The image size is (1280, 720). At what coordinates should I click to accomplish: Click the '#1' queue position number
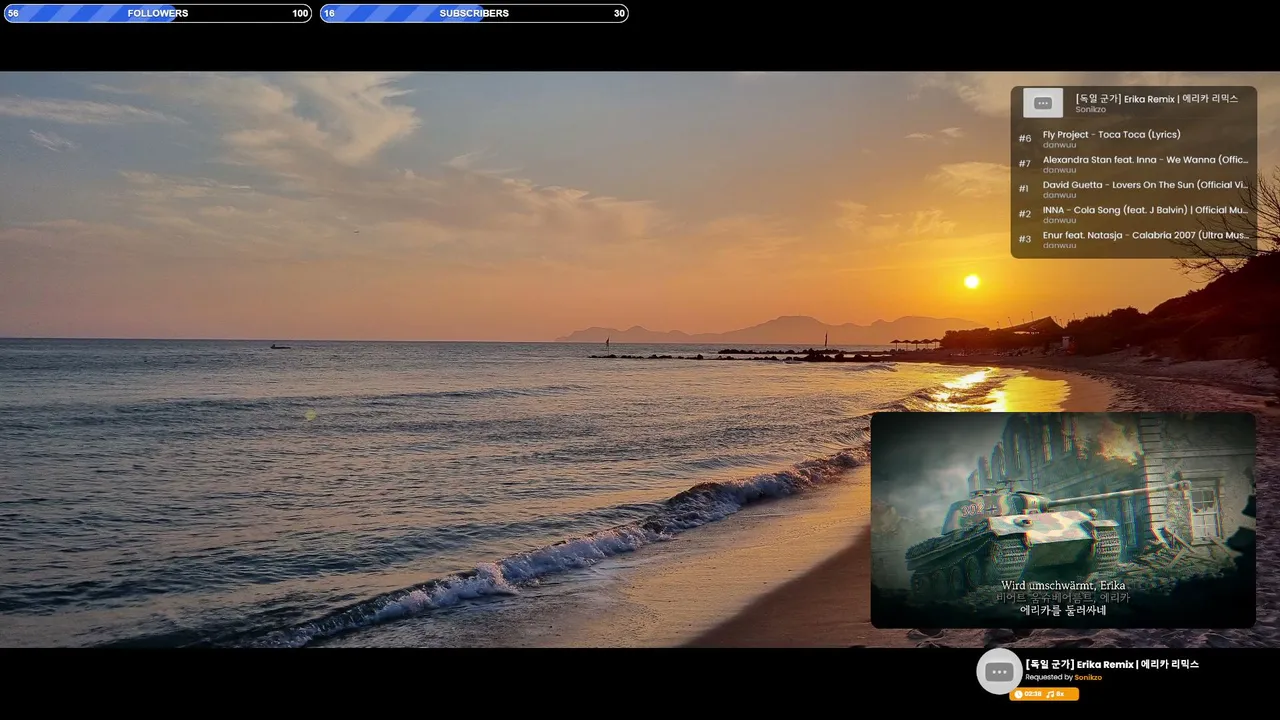1024,189
